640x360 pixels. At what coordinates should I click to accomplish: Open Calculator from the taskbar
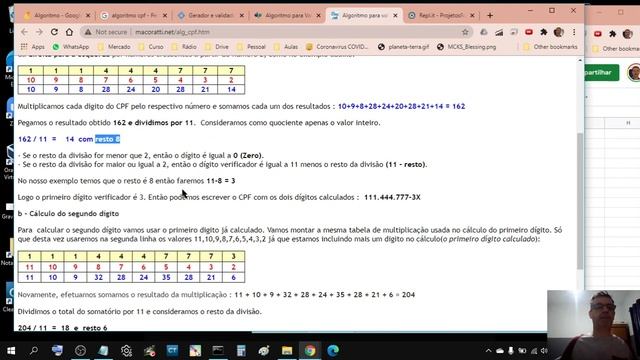(x=241, y=350)
